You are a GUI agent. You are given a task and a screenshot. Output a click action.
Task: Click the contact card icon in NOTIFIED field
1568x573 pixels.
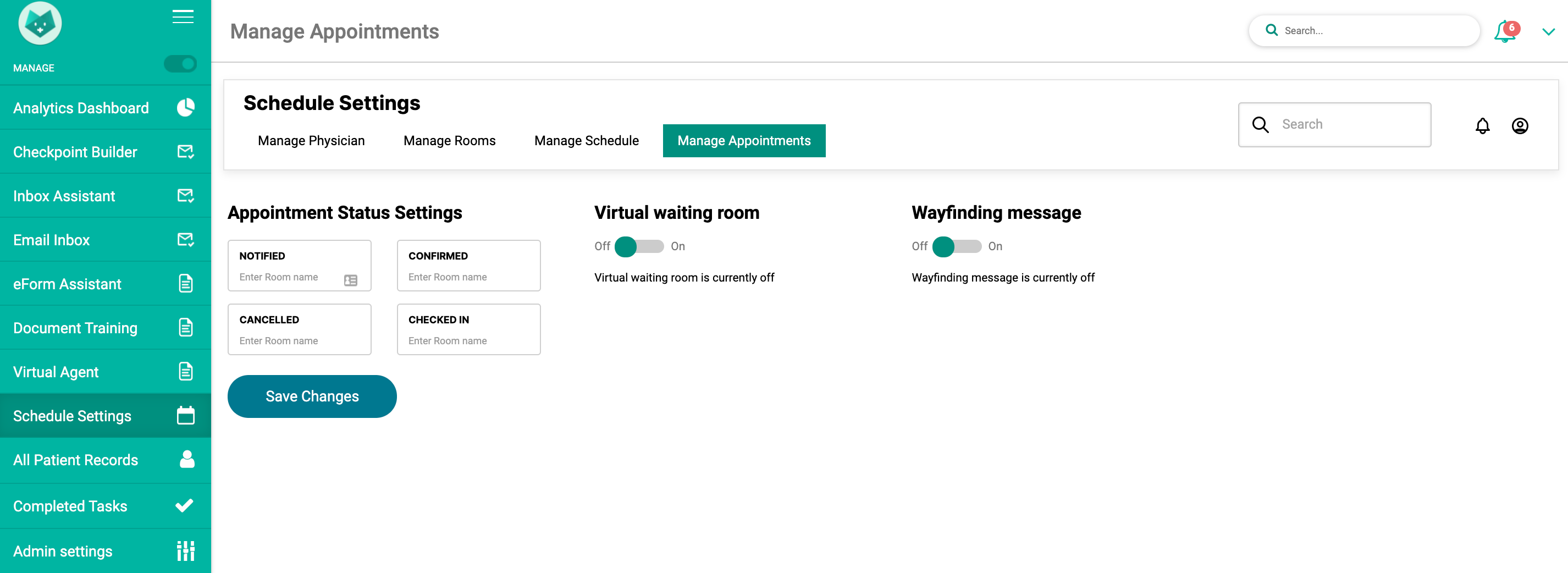tap(351, 280)
